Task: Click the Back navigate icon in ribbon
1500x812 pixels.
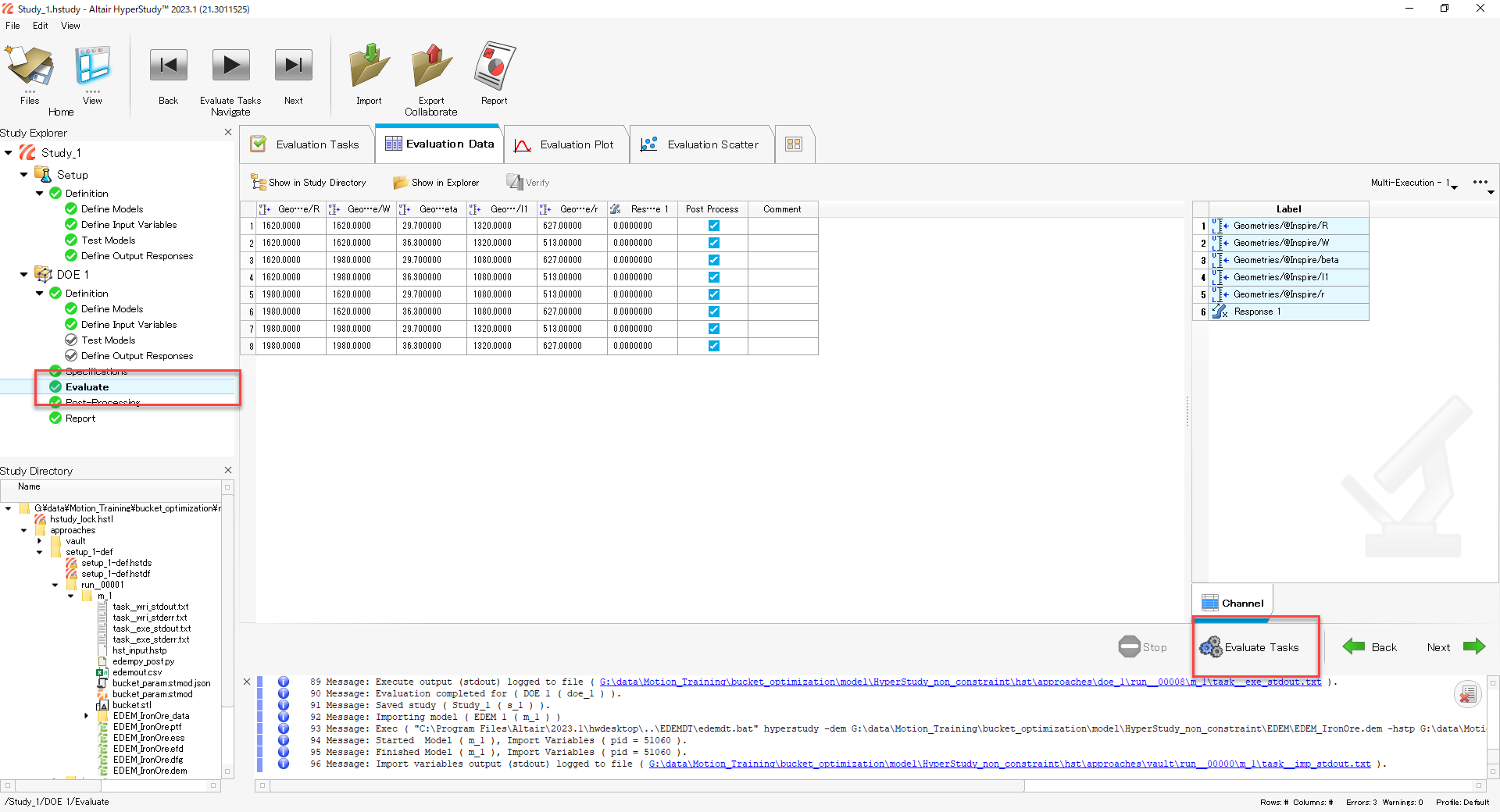Action: [169, 66]
